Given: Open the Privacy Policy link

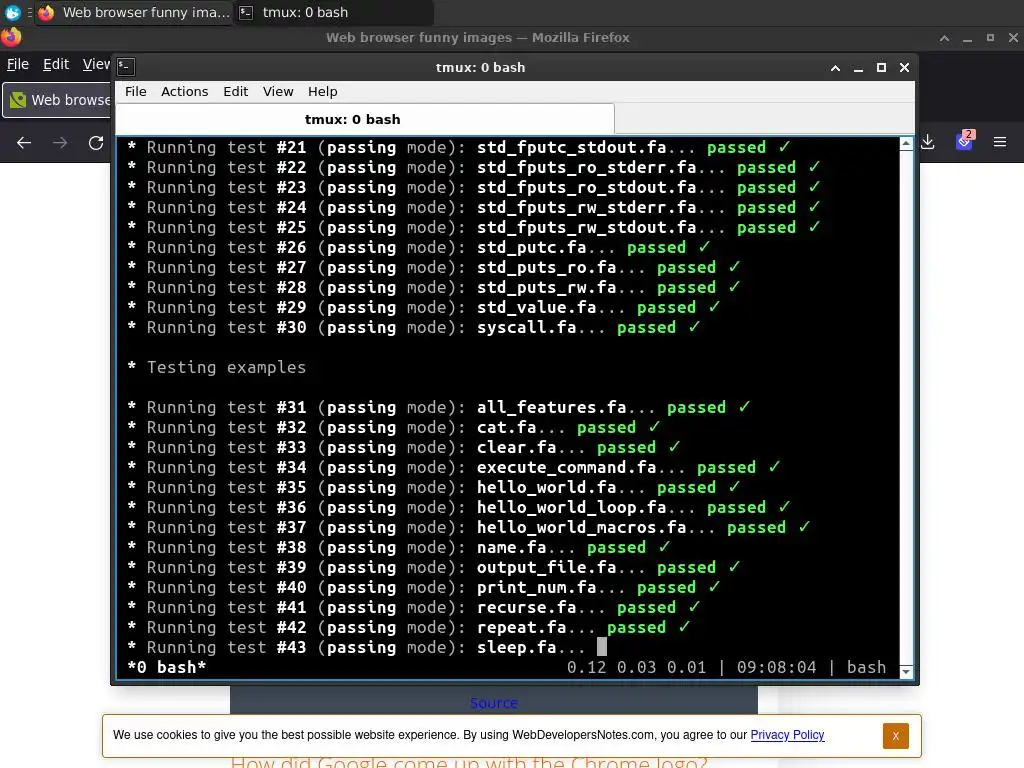Looking at the screenshot, I should tap(787, 735).
